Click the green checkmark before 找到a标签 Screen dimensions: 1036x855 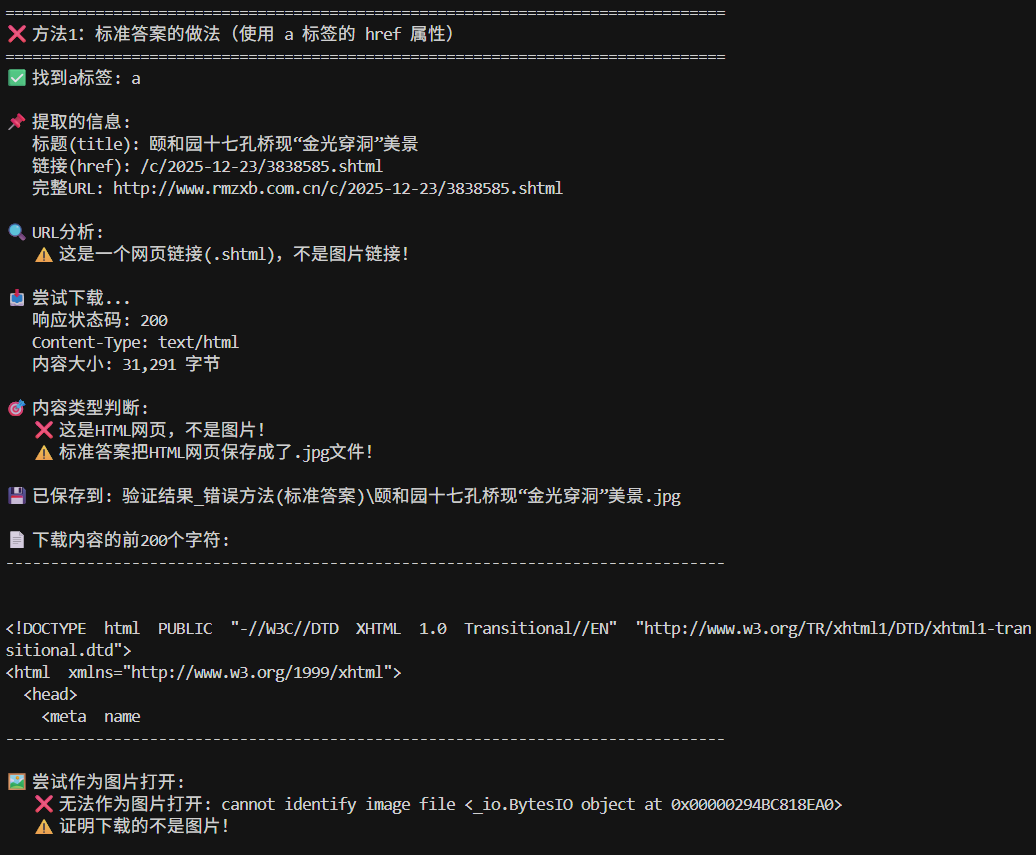point(17,78)
